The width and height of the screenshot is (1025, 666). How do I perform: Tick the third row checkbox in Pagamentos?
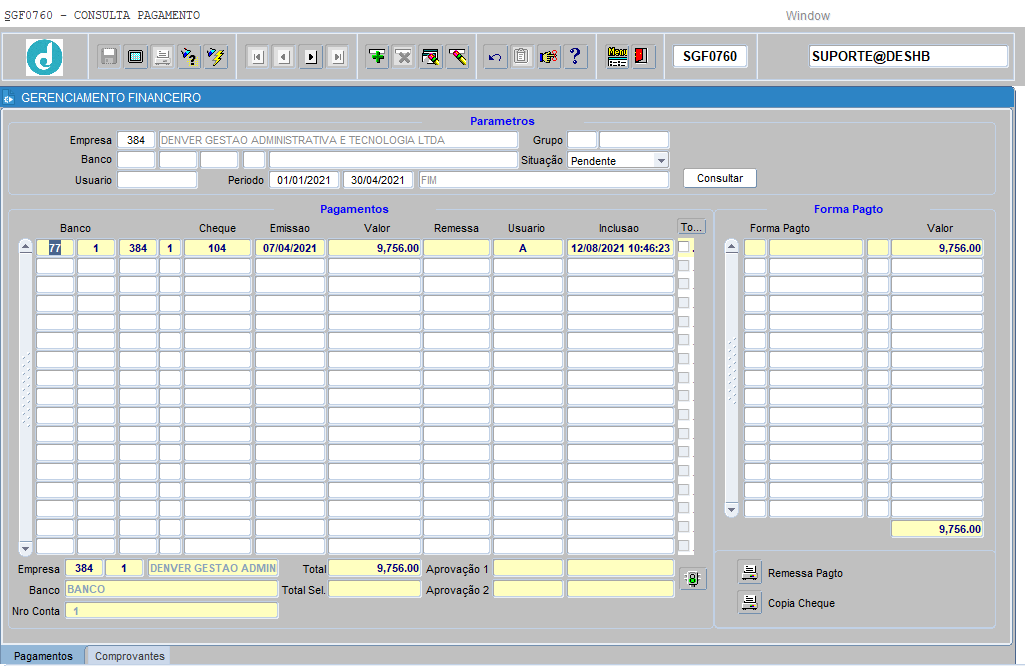coord(684,284)
